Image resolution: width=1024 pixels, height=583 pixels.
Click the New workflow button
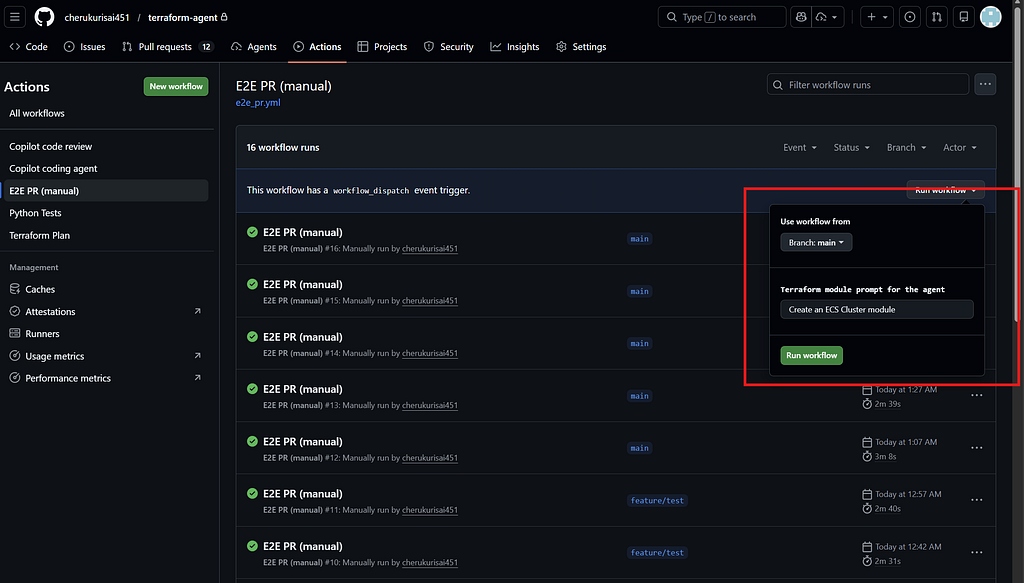(x=176, y=86)
